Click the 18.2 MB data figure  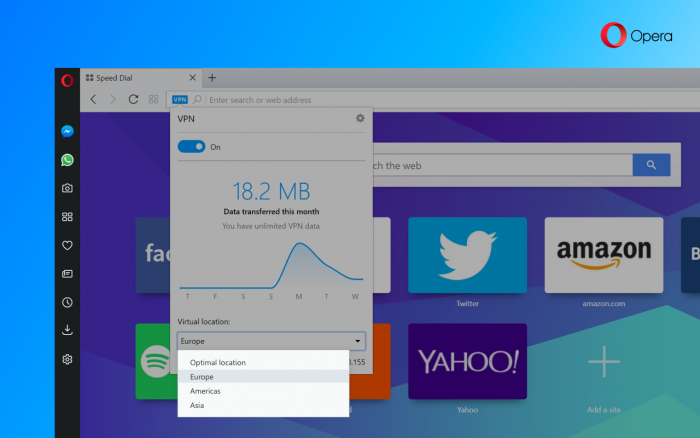point(271,191)
